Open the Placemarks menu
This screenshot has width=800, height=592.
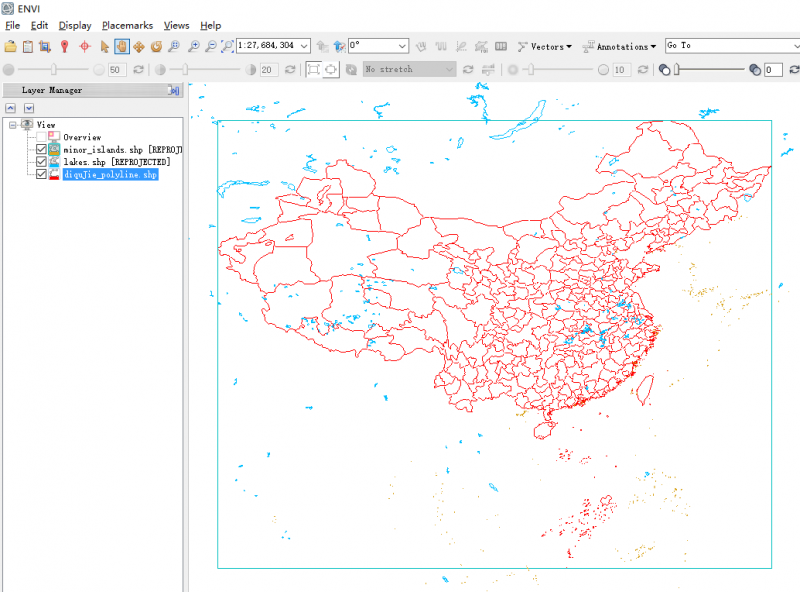[127, 25]
